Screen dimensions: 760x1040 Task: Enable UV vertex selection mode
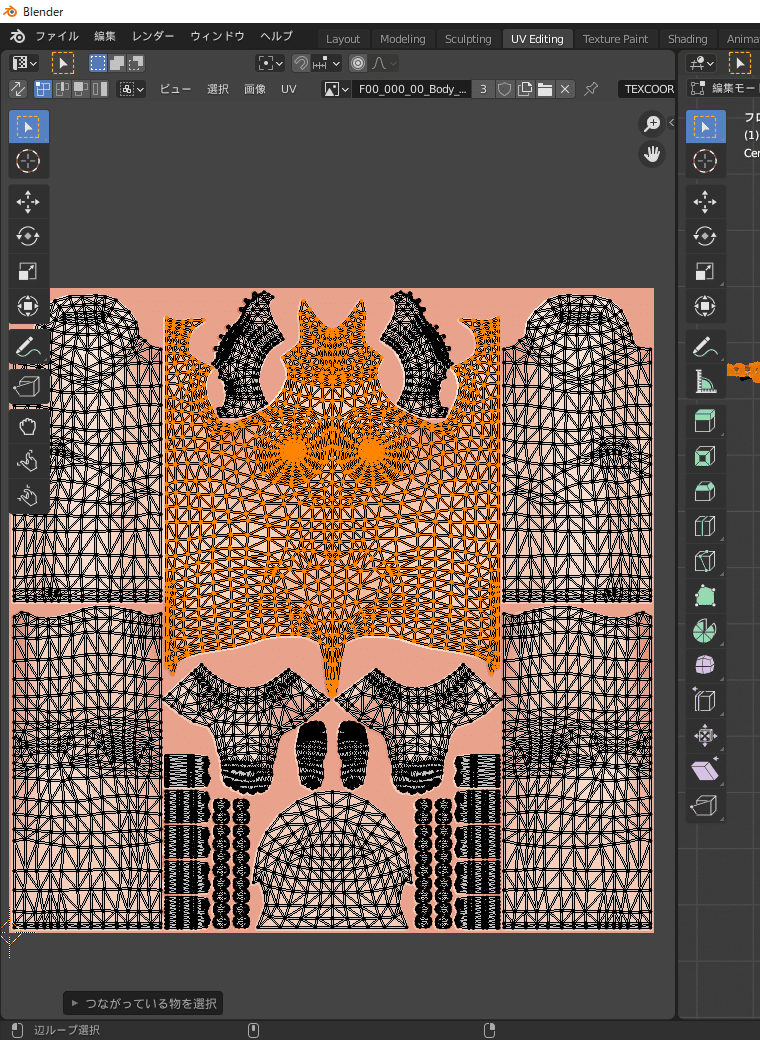pos(42,89)
